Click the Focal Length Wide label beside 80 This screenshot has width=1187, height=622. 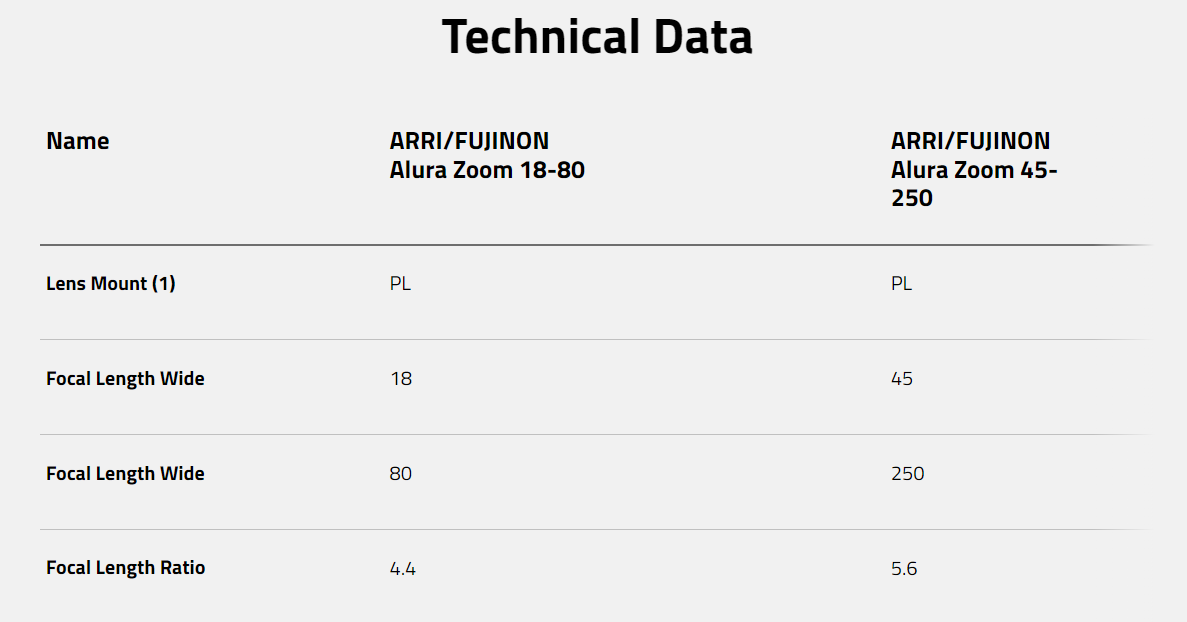point(125,474)
